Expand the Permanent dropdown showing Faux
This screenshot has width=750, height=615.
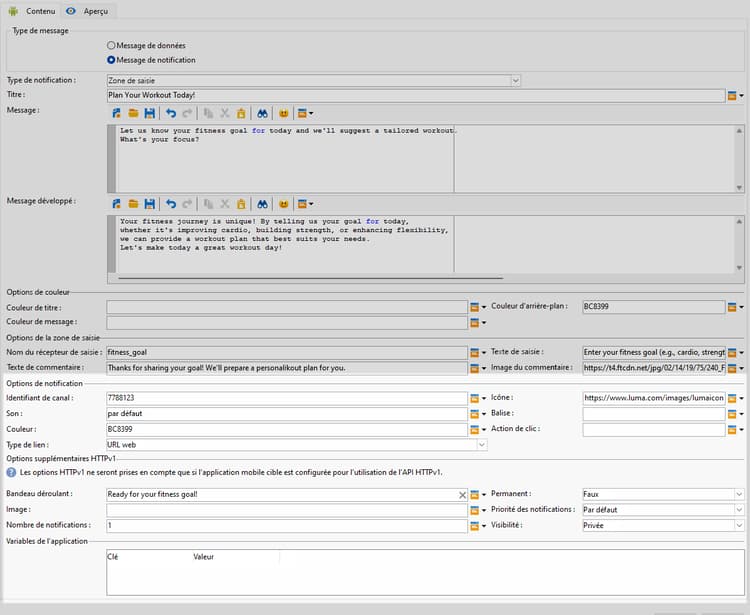click(x=738, y=495)
